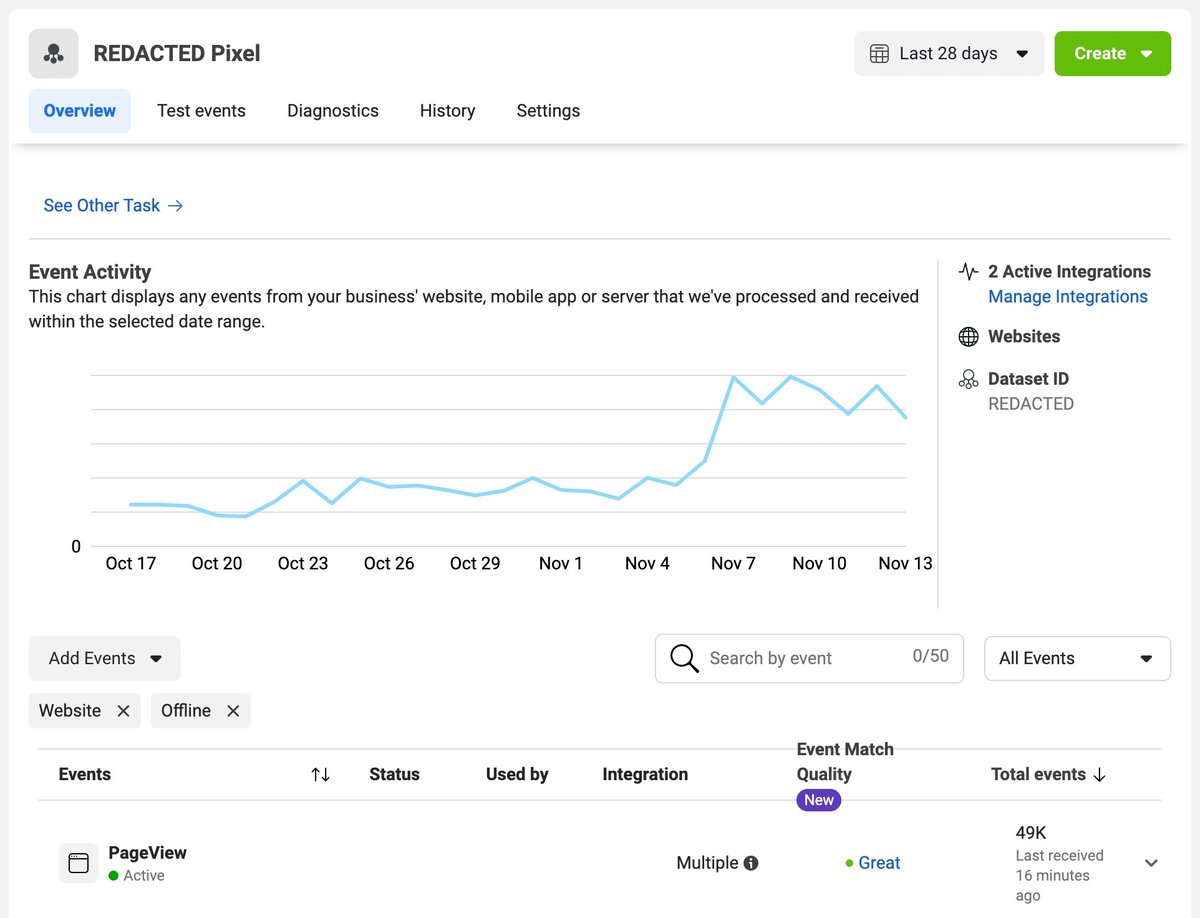The image size is (1200, 918).
Task: Click the arrow in See Other Task
Action: 175,205
